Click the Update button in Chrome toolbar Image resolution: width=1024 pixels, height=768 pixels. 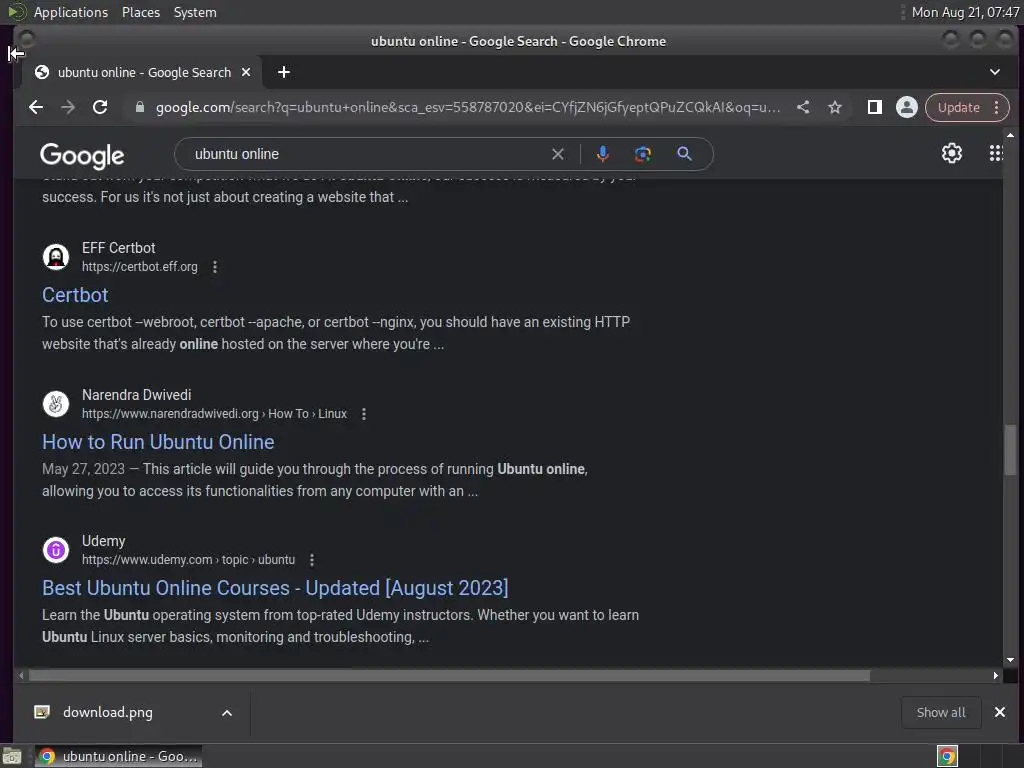[x=958, y=107]
